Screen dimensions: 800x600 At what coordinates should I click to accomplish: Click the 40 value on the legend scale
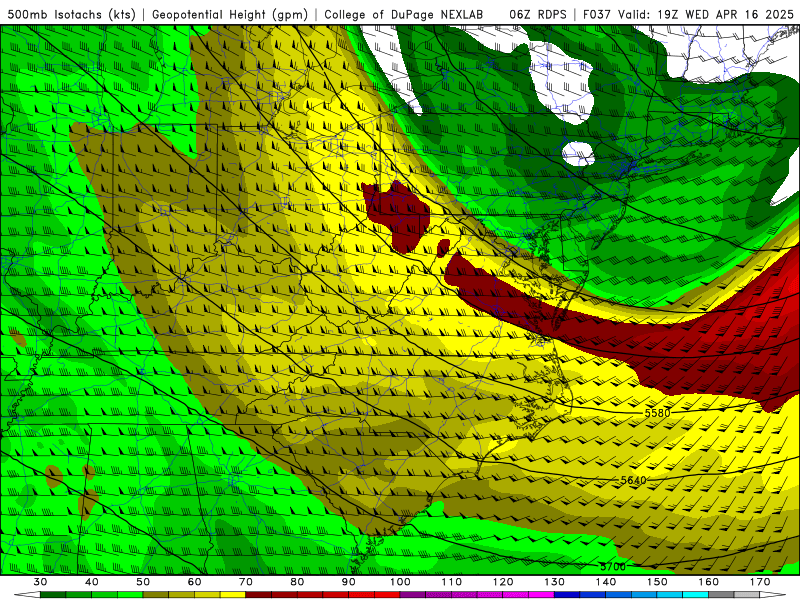pyautogui.click(x=92, y=582)
